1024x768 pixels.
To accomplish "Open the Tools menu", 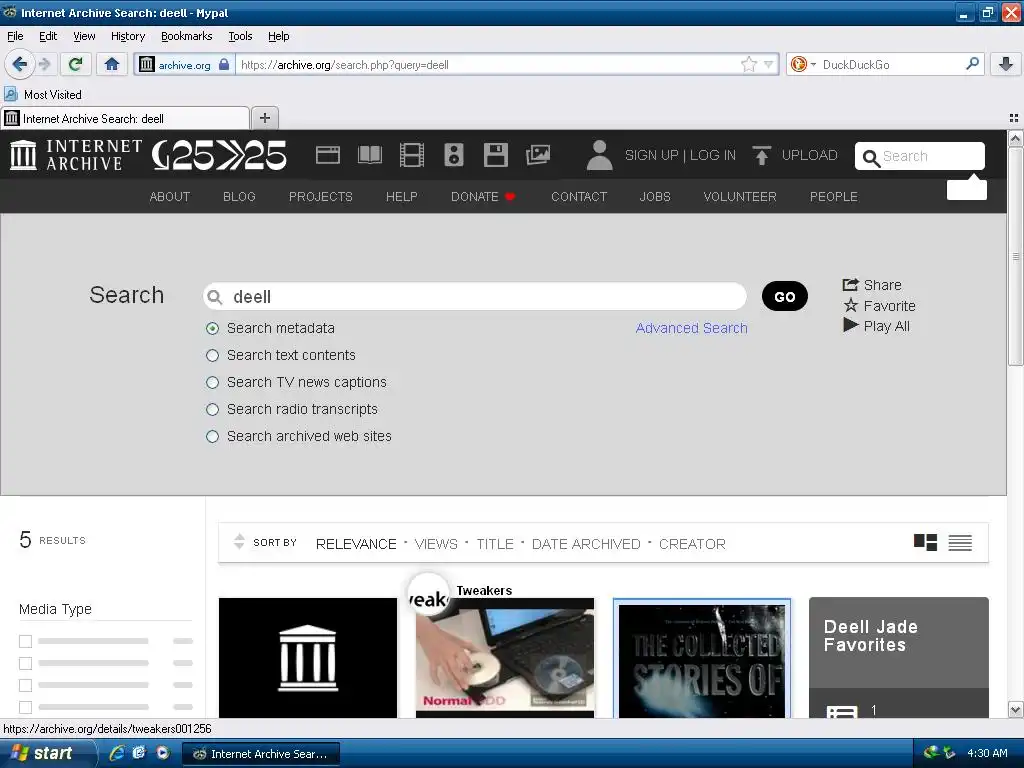I will 240,36.
